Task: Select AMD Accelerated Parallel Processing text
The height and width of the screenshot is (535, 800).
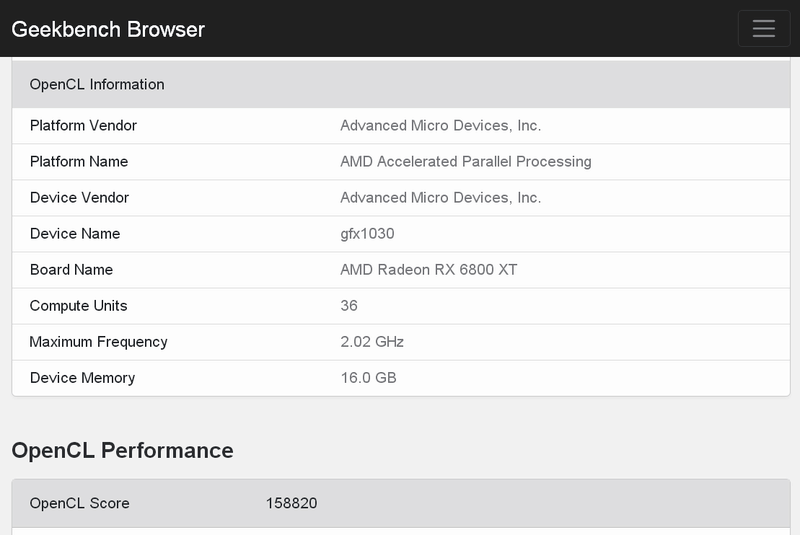Action: tap(465, 162)
